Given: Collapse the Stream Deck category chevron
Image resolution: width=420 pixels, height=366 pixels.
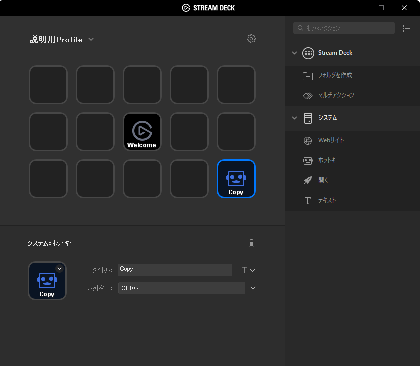Looking at the screenshot, I should [x=294, y=53].
